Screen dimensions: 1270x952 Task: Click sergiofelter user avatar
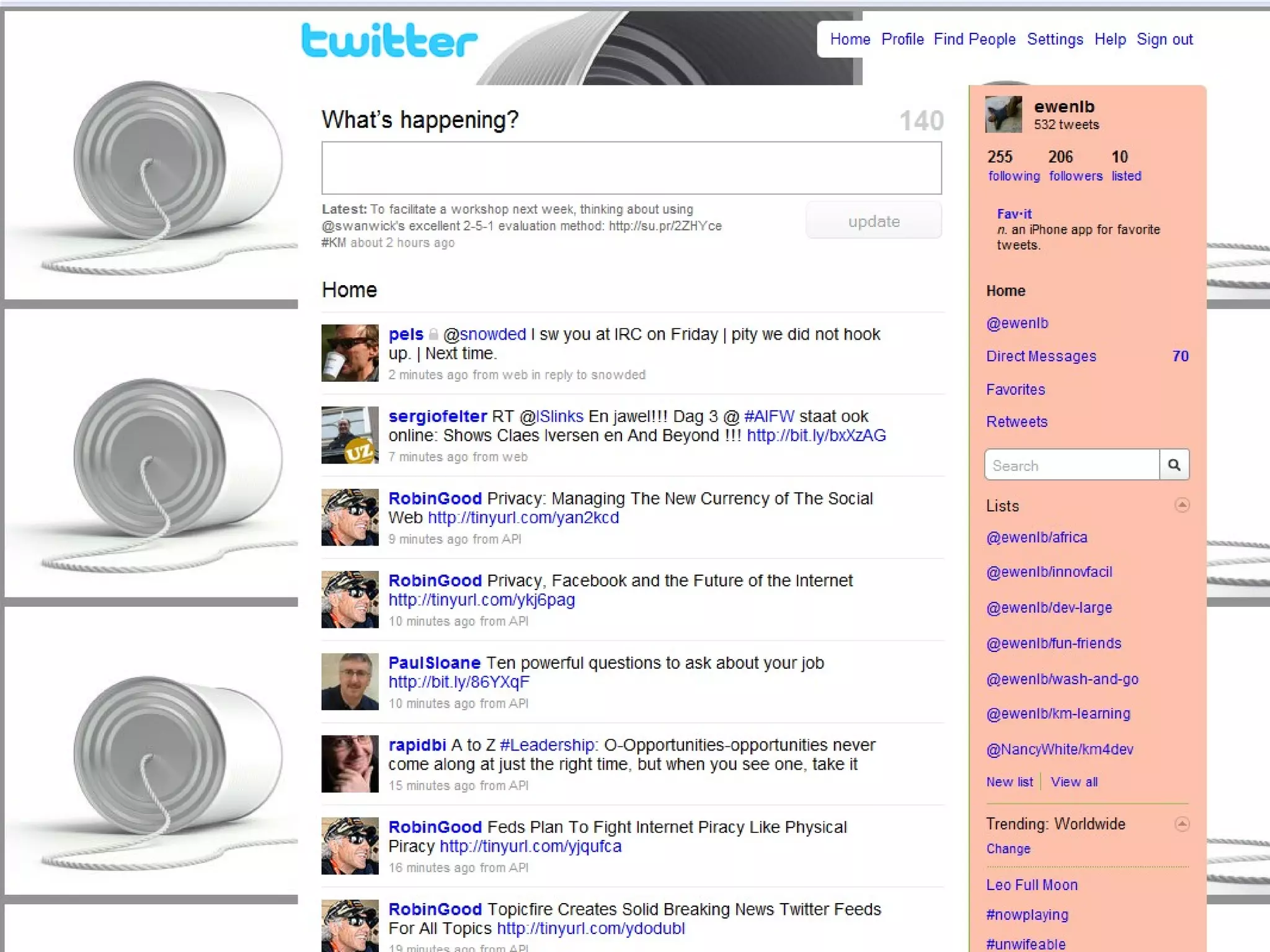(x=350, y=435)
